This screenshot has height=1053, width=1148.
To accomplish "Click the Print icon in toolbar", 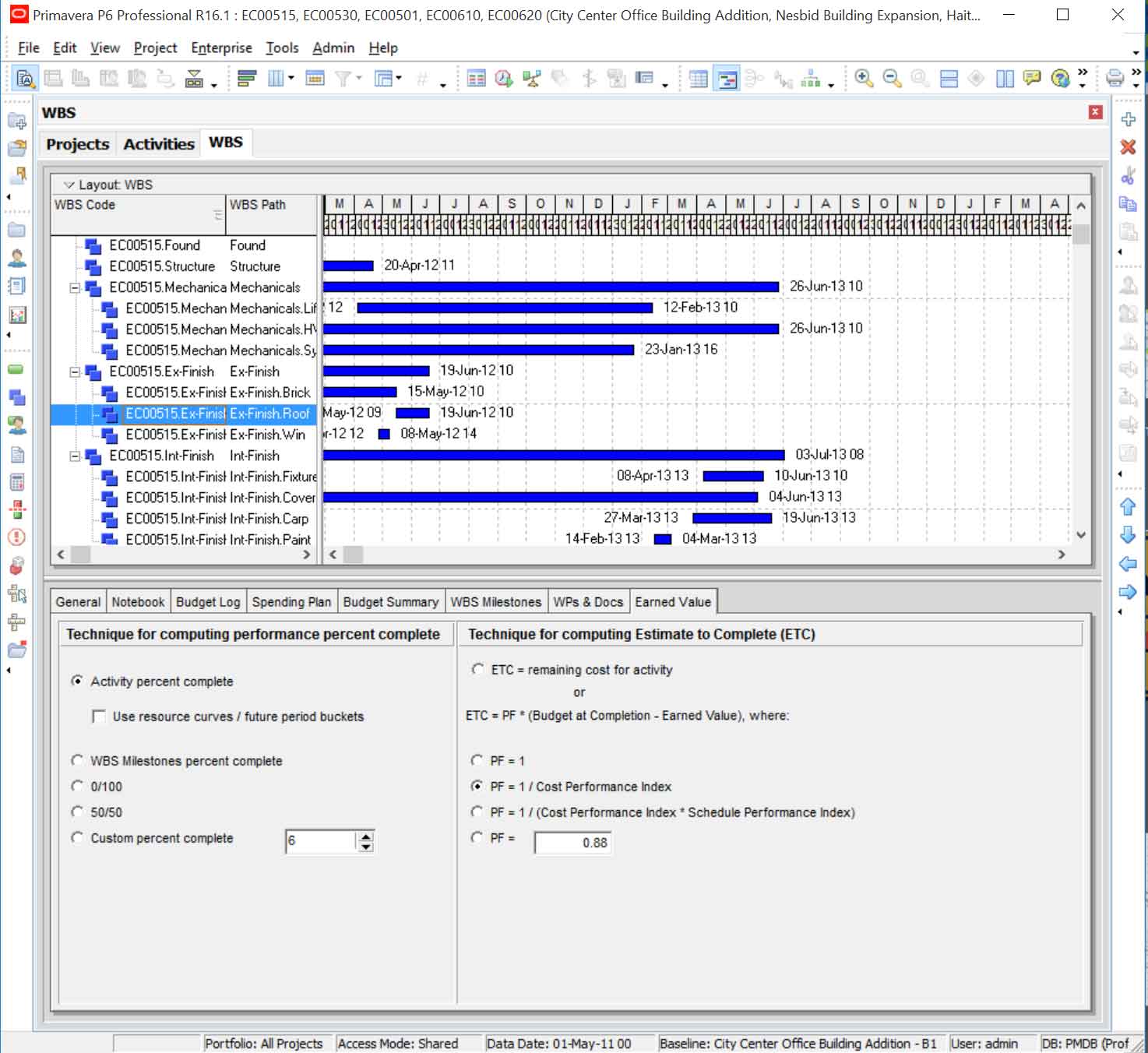I will click(1115, 78).
